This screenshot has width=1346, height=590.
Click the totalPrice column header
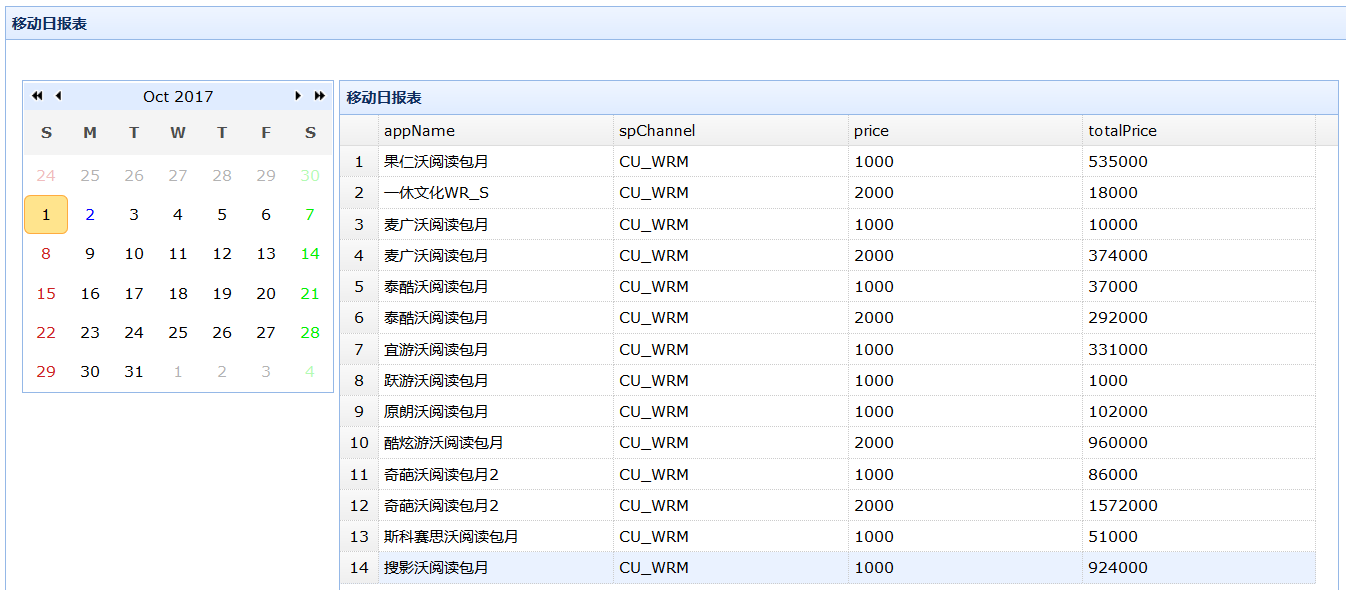click(x=1122, y=131)
